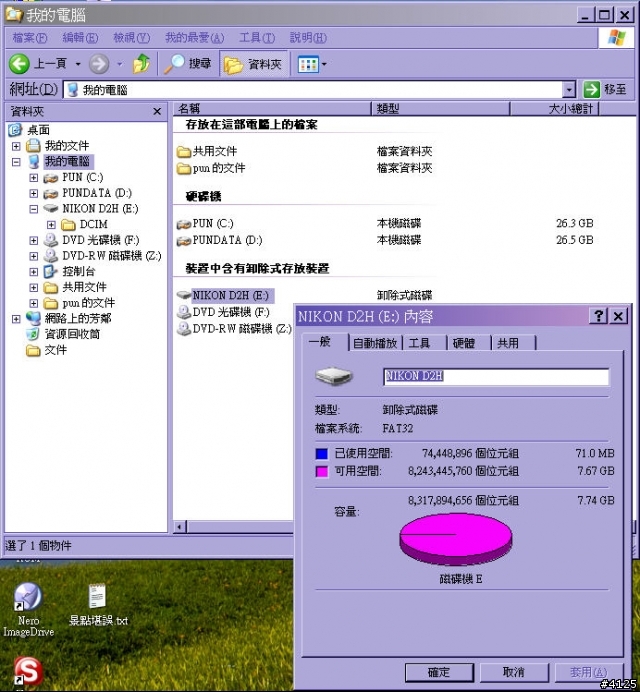
Task: Click the Go (移至) button
Action: [605, 90]
